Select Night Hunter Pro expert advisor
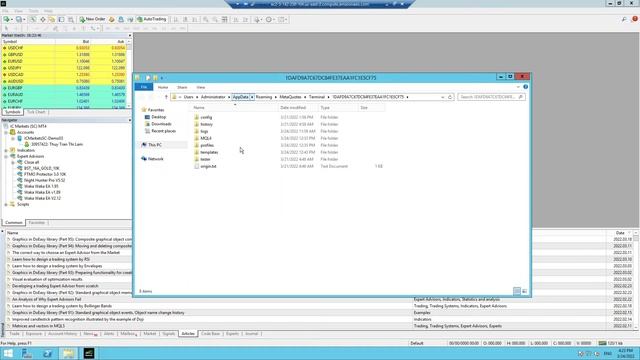640x360 pixels. click(x=44, y=180)
